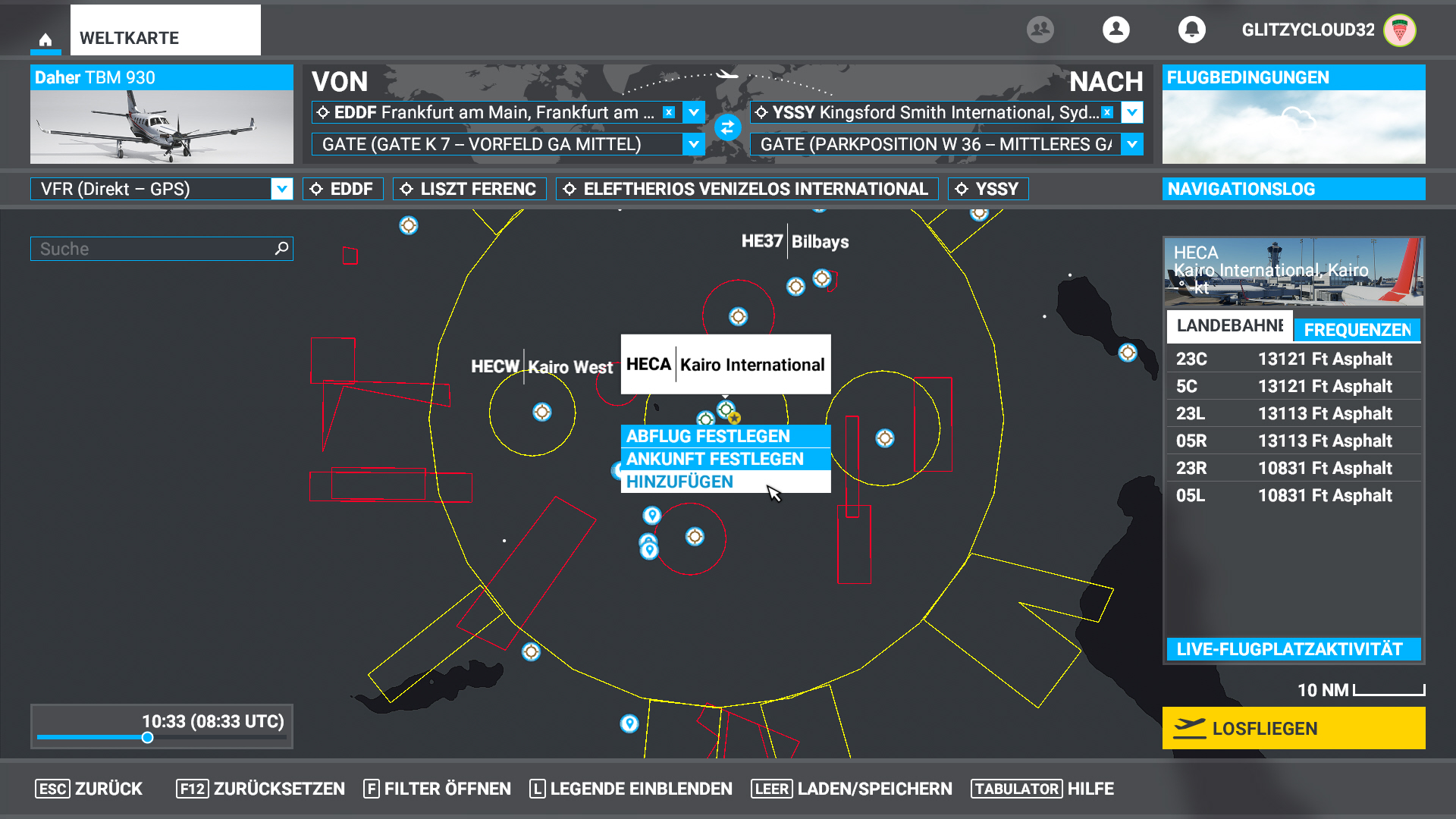
Task: Open the user profile icon
Action: (x=1116, y=30)
